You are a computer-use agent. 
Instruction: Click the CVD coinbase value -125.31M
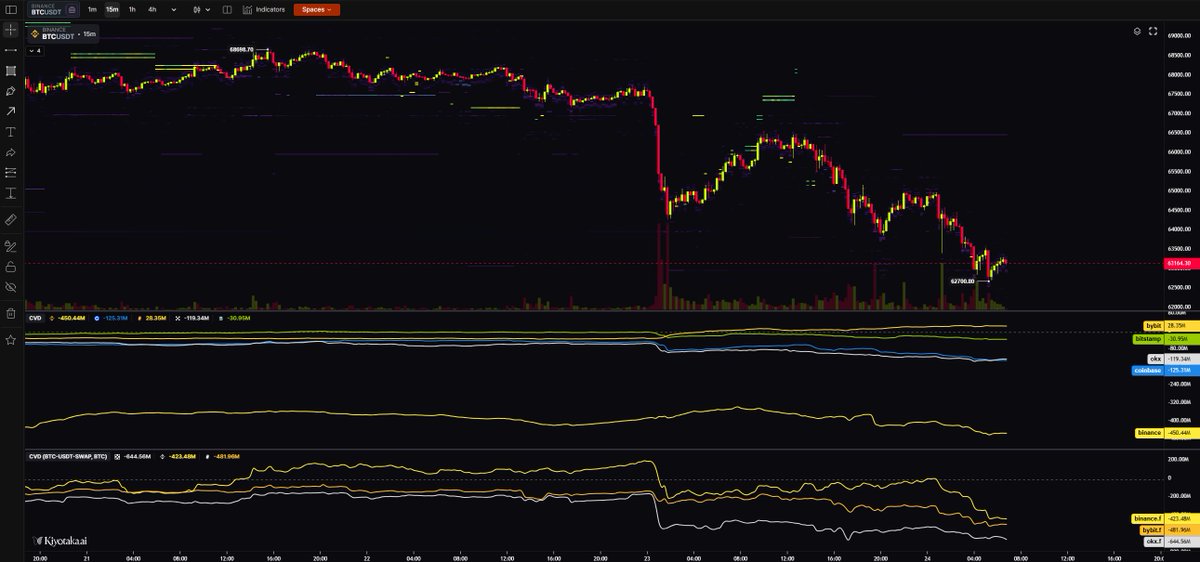(116, 318)
